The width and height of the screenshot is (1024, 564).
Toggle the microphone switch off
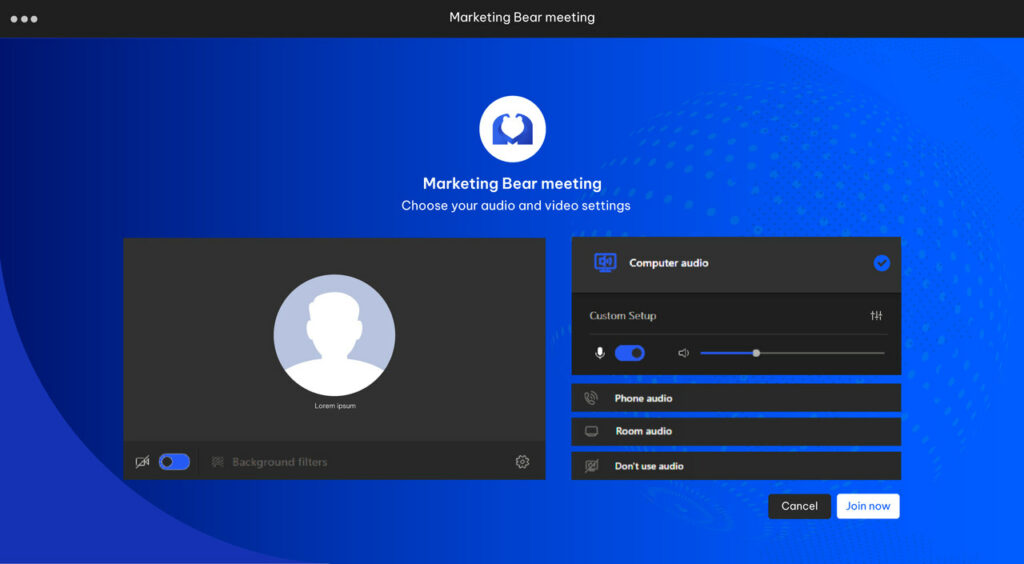pyautogui.click(x=630, y=353)
